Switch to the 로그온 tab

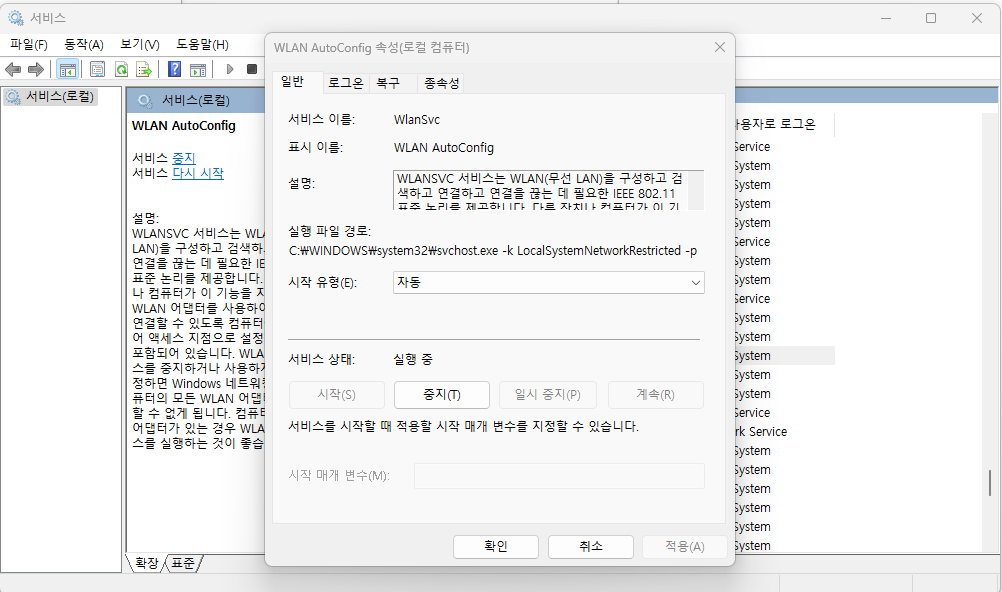pyautogui.click(x=346, y=83)
